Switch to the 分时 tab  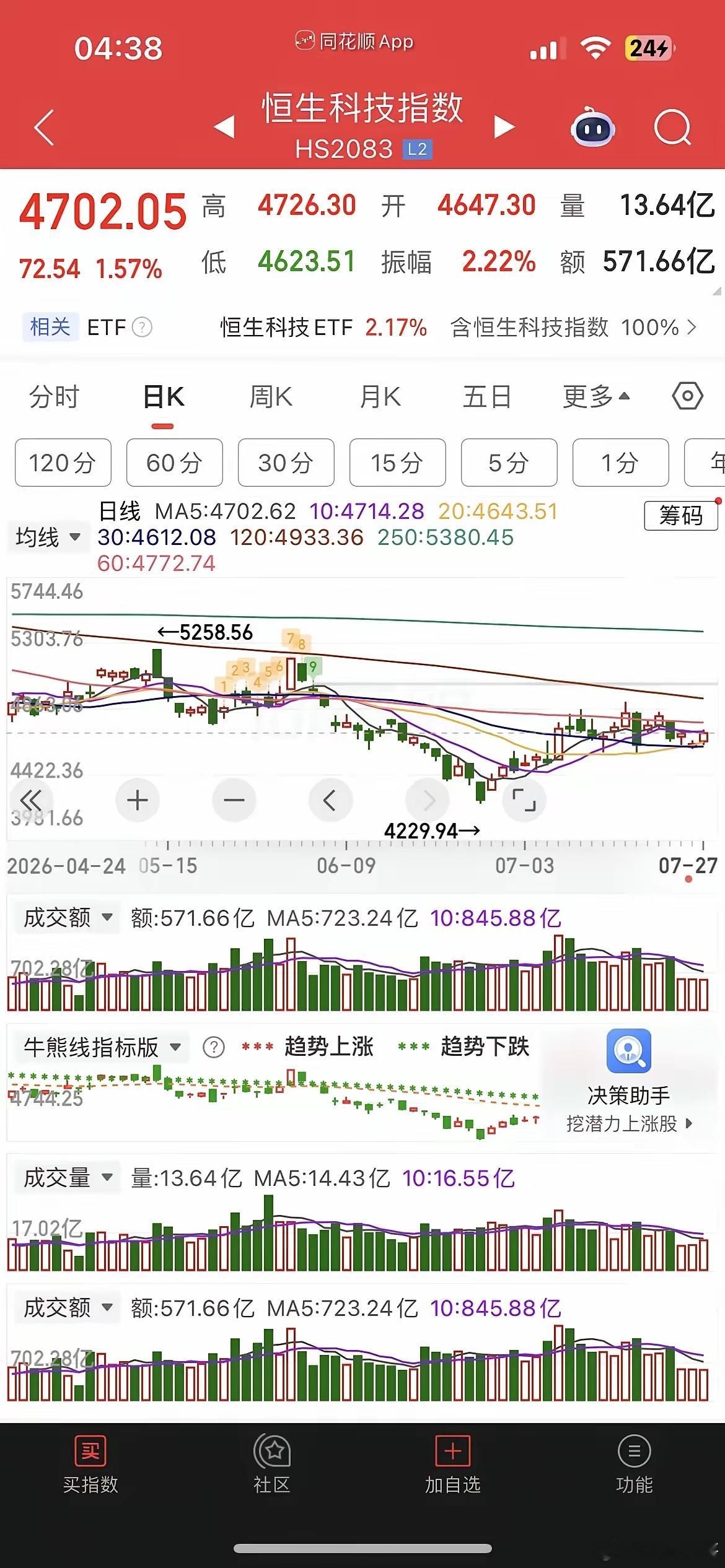pyautogui.click(x=55, y=396)
